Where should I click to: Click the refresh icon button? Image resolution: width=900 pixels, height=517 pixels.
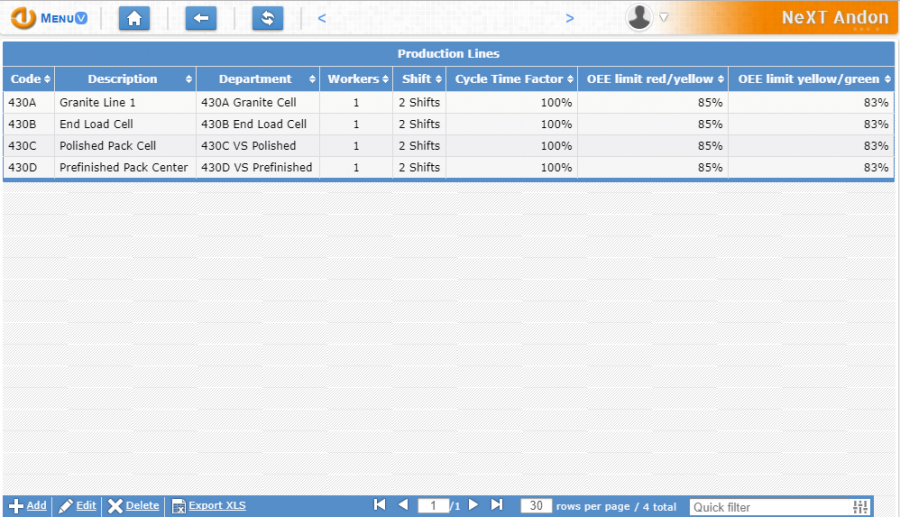267,18
